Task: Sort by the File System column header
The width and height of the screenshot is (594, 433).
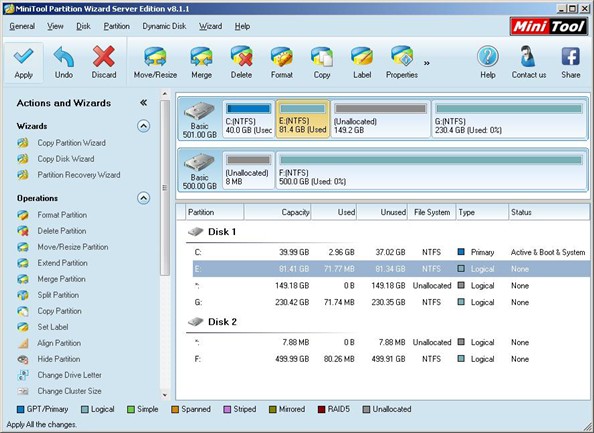Action: point(432,212)
